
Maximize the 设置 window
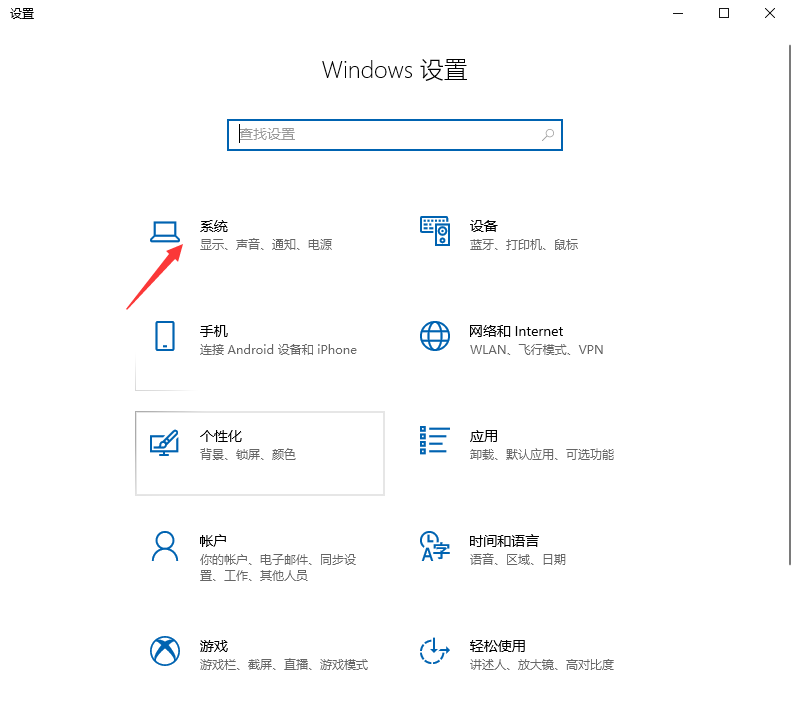tap(724, 13)
